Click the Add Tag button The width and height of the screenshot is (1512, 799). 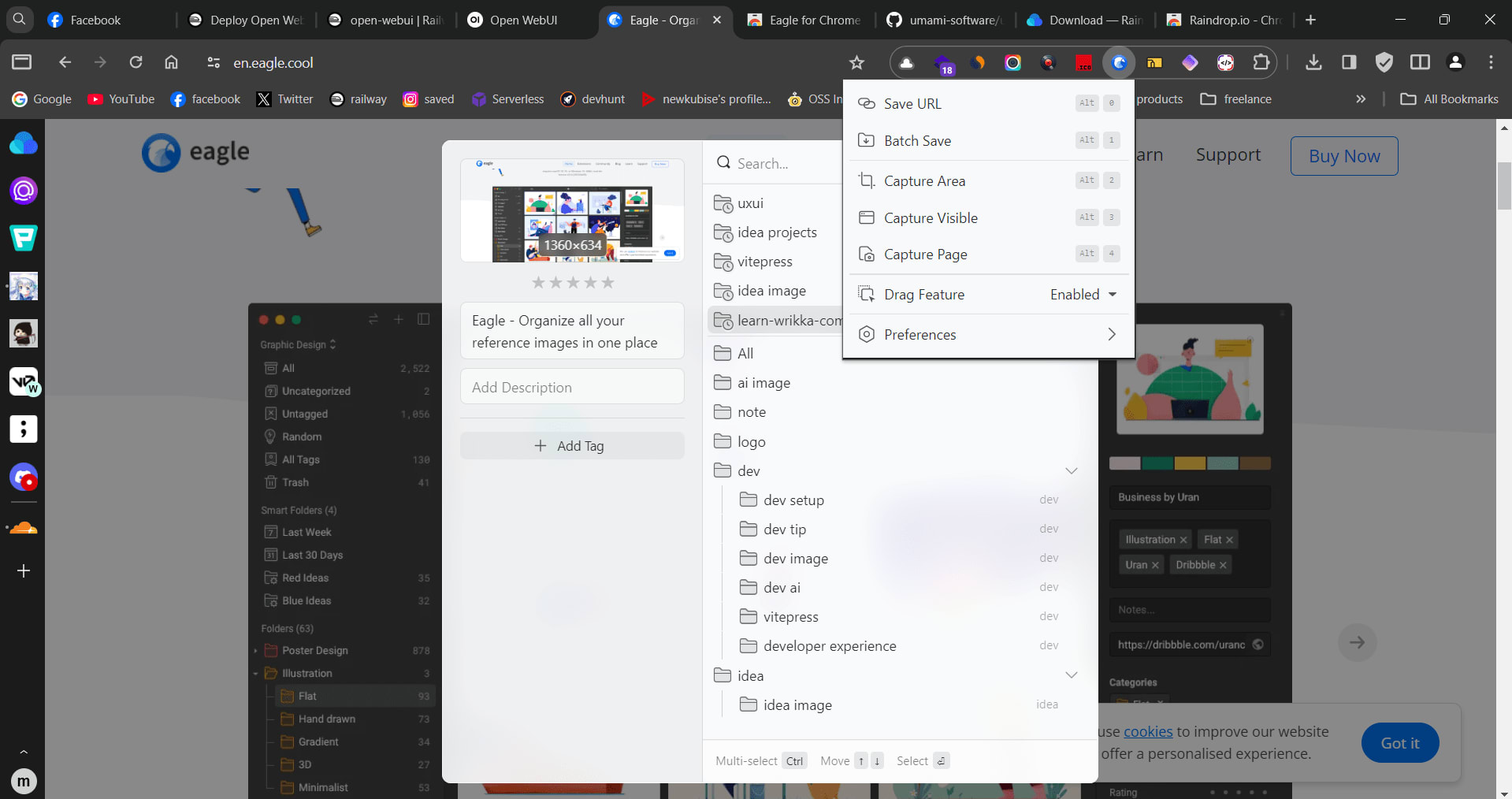[x=572, y=446]
